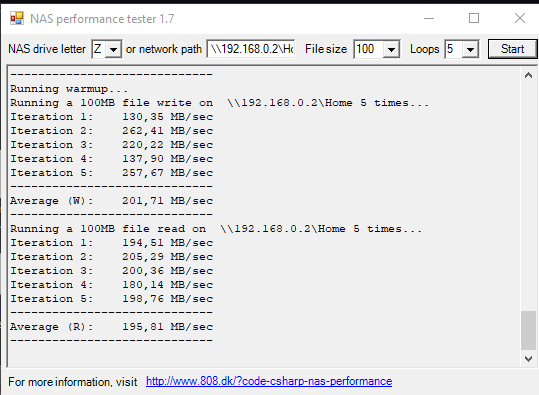
Task: Click the write Iteration 4: 137,90 MB/sec line
Action: pyautogui.click(x=111, y=159)
